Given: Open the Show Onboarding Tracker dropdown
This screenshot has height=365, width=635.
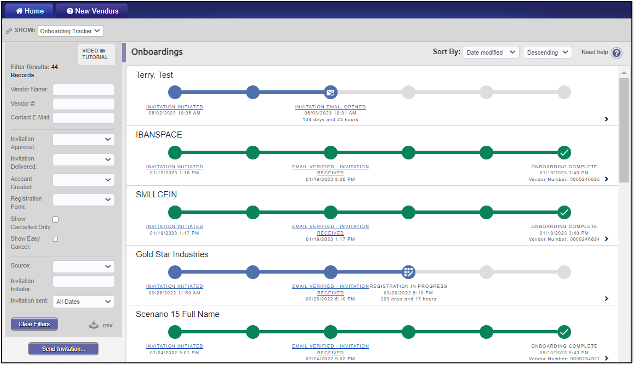Looking at the screenshot, I should point(70,31).
